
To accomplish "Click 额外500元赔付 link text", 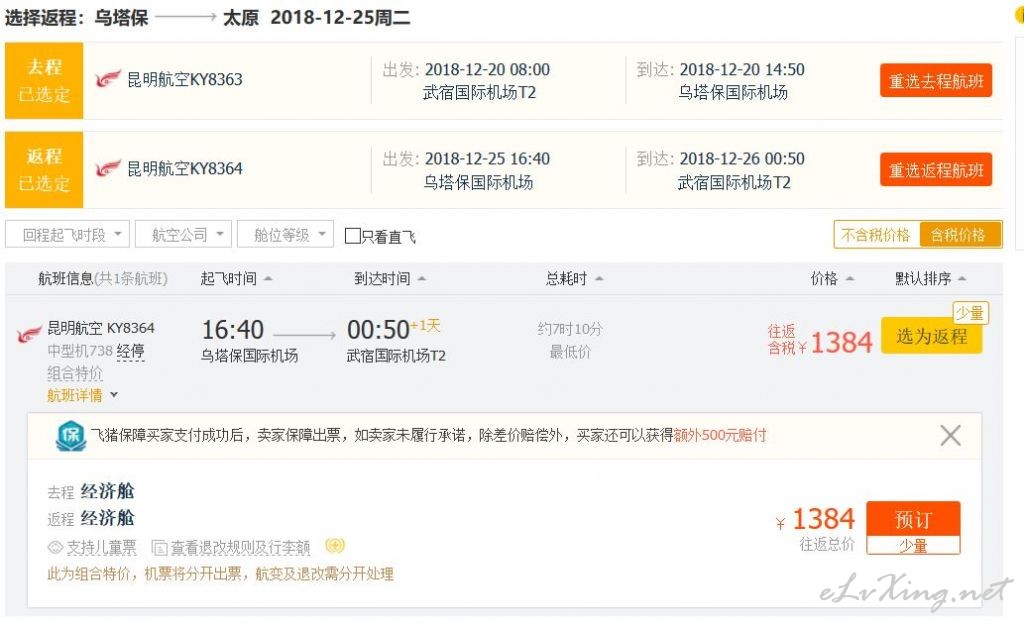I will tap(720, 435).
